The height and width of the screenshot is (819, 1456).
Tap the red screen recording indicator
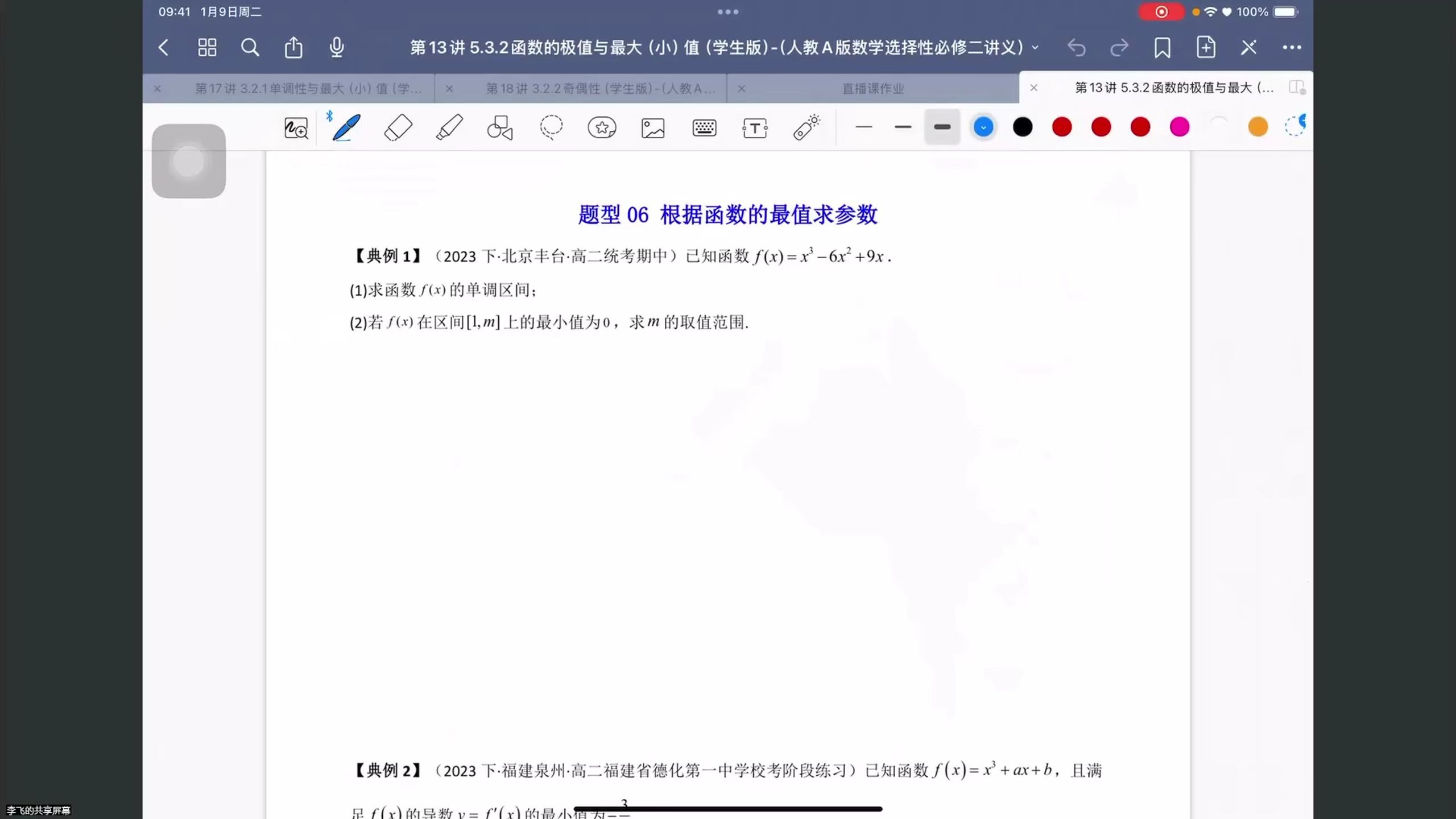(1161, 12)
